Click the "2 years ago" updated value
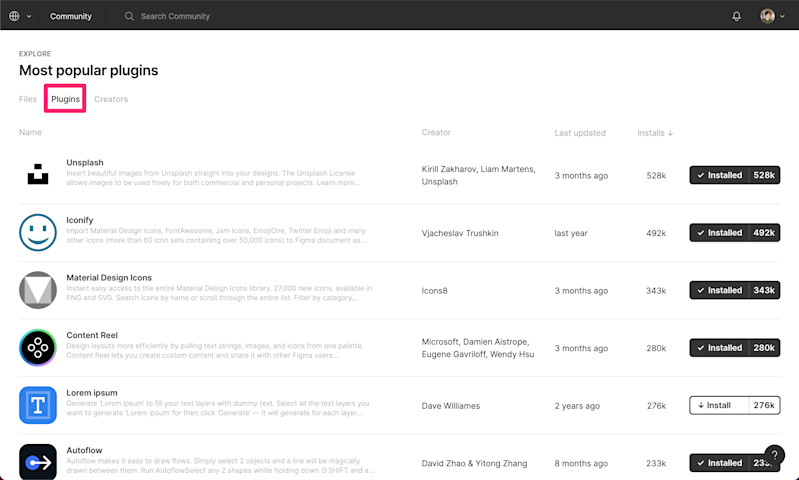The width and height of the screenshot is (799, 480). point(577,406)
